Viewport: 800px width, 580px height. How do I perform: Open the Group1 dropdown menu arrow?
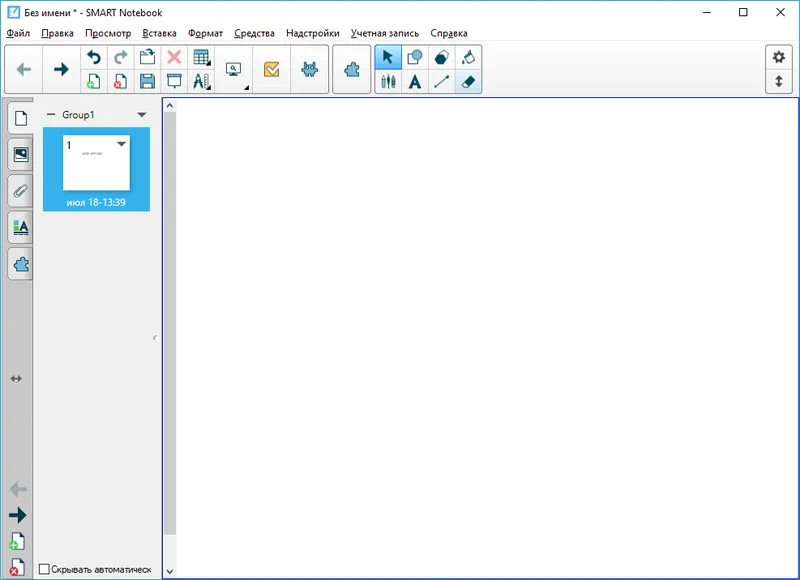142,115
